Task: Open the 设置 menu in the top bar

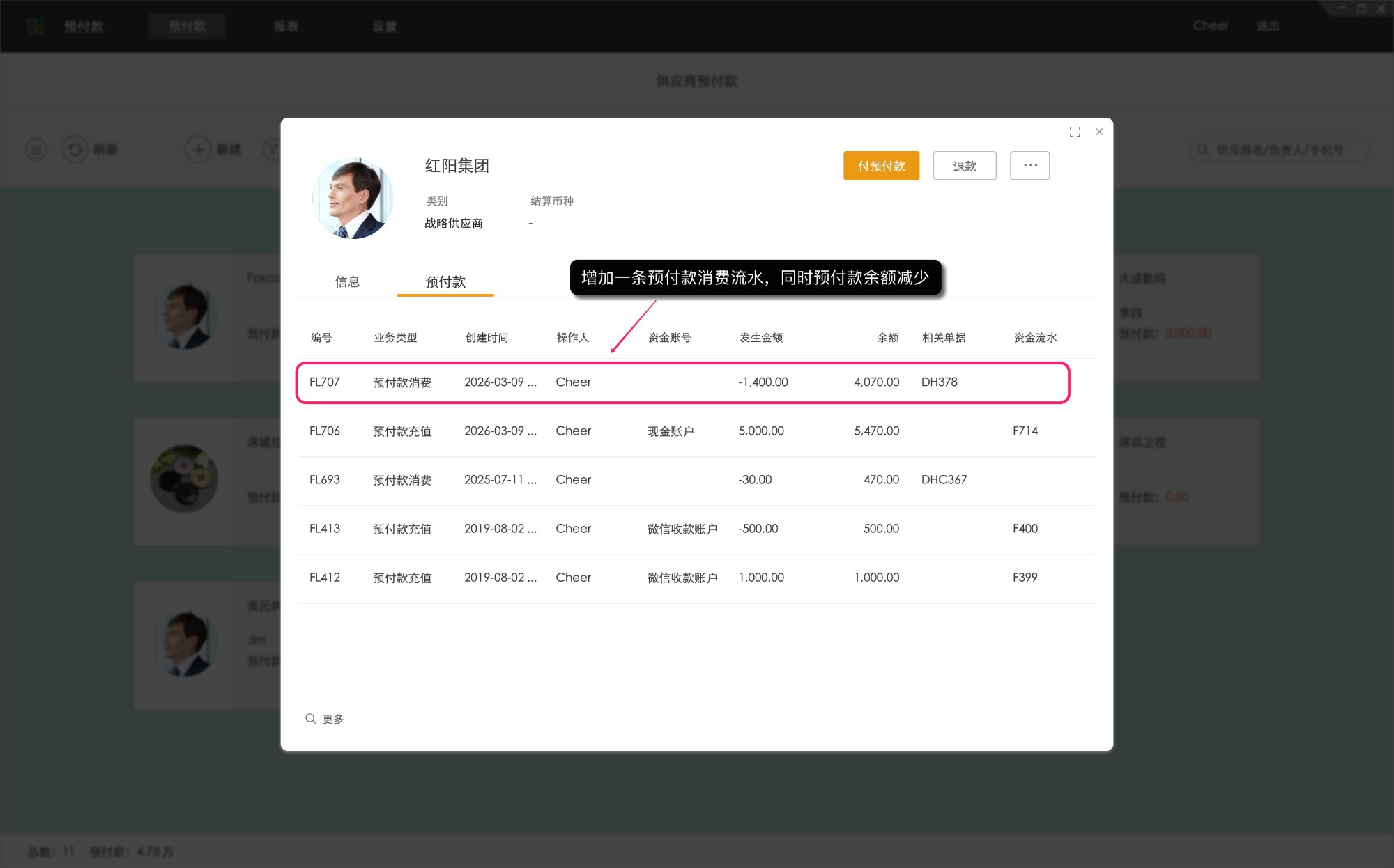Action: (384, 26)
